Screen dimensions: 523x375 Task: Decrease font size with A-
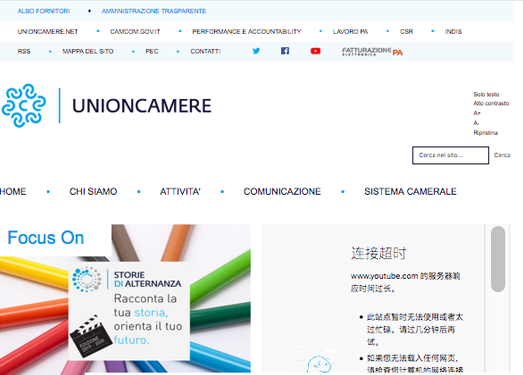point(476,123)
